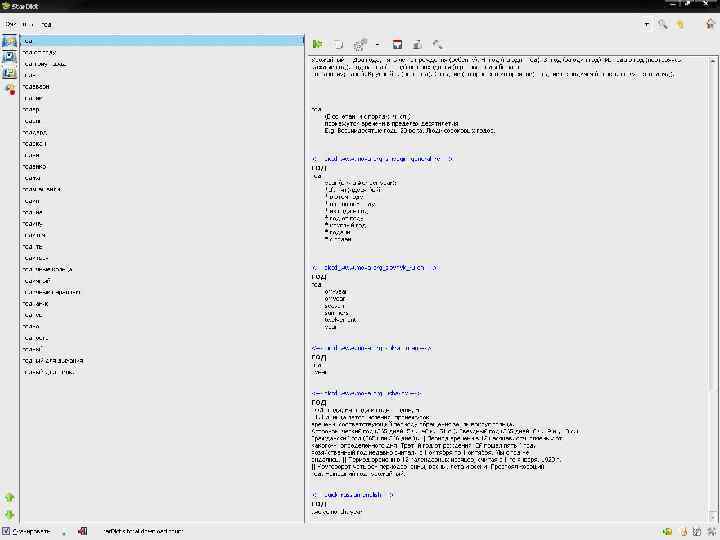720x540 pixels.
Task: Click the magnifier search icon beside the input field
Action: (x=663, y=24)
